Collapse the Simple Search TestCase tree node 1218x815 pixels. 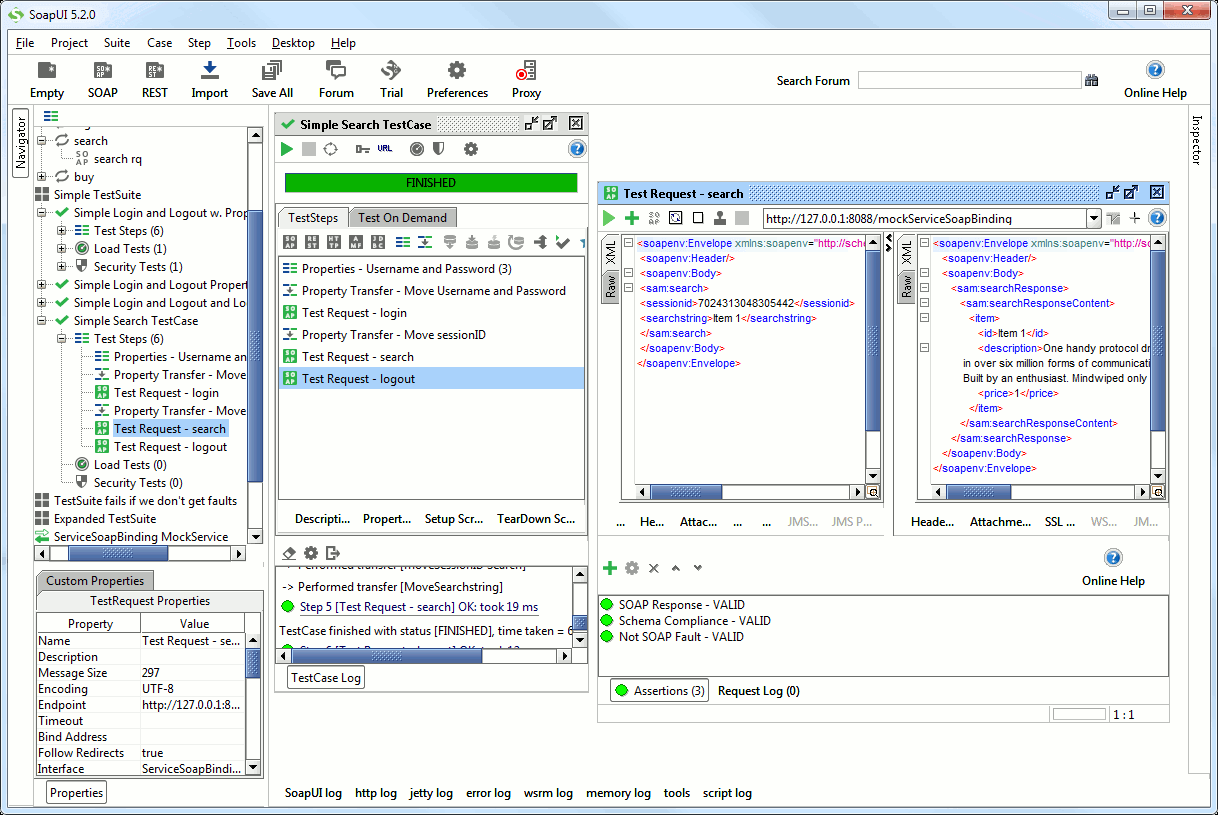coord(43,321)
